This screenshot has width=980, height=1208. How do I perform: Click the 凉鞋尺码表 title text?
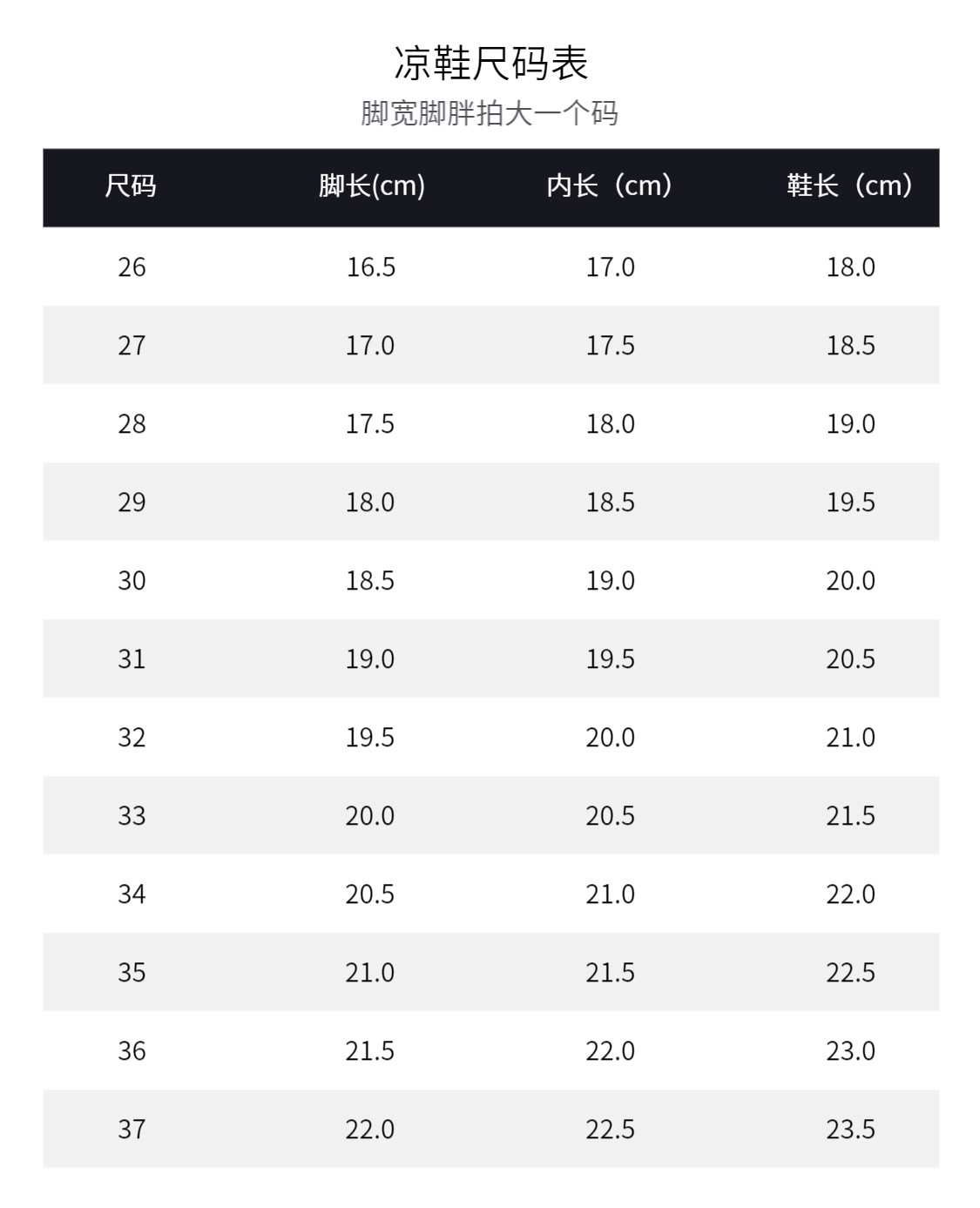(490, 63)
